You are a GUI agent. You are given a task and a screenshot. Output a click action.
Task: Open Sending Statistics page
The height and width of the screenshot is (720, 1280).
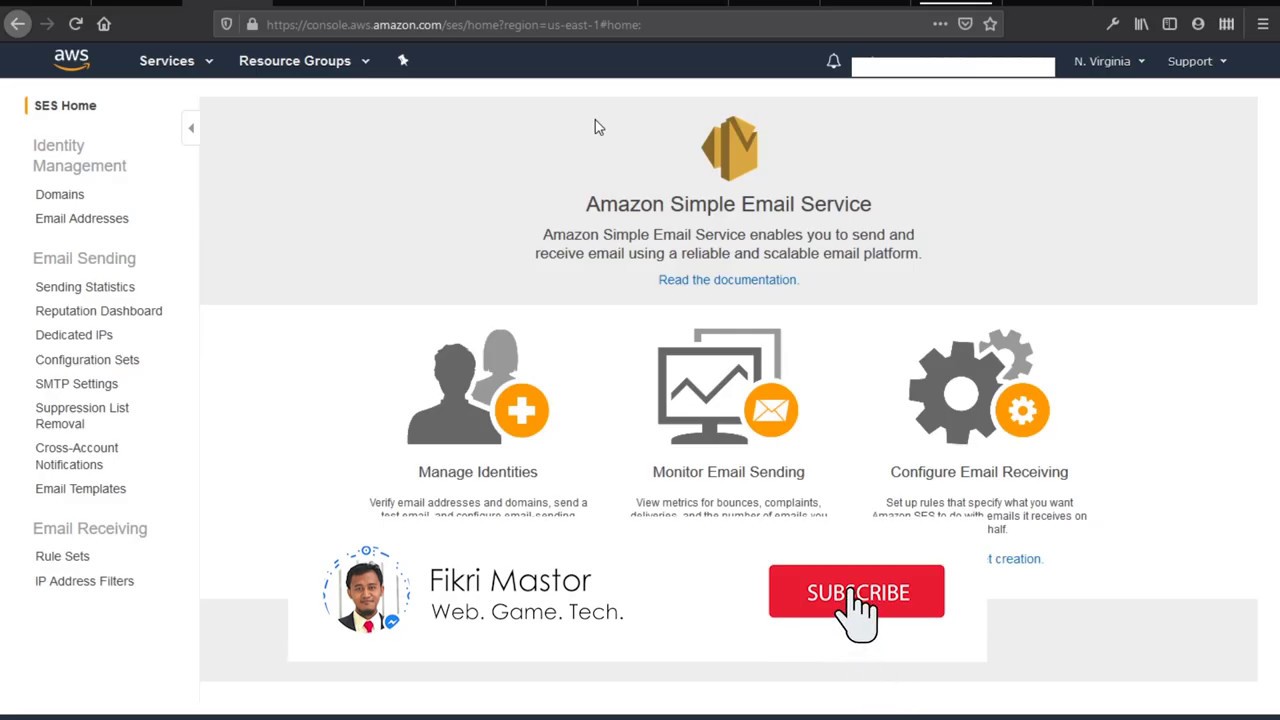(x=85, y=287)
